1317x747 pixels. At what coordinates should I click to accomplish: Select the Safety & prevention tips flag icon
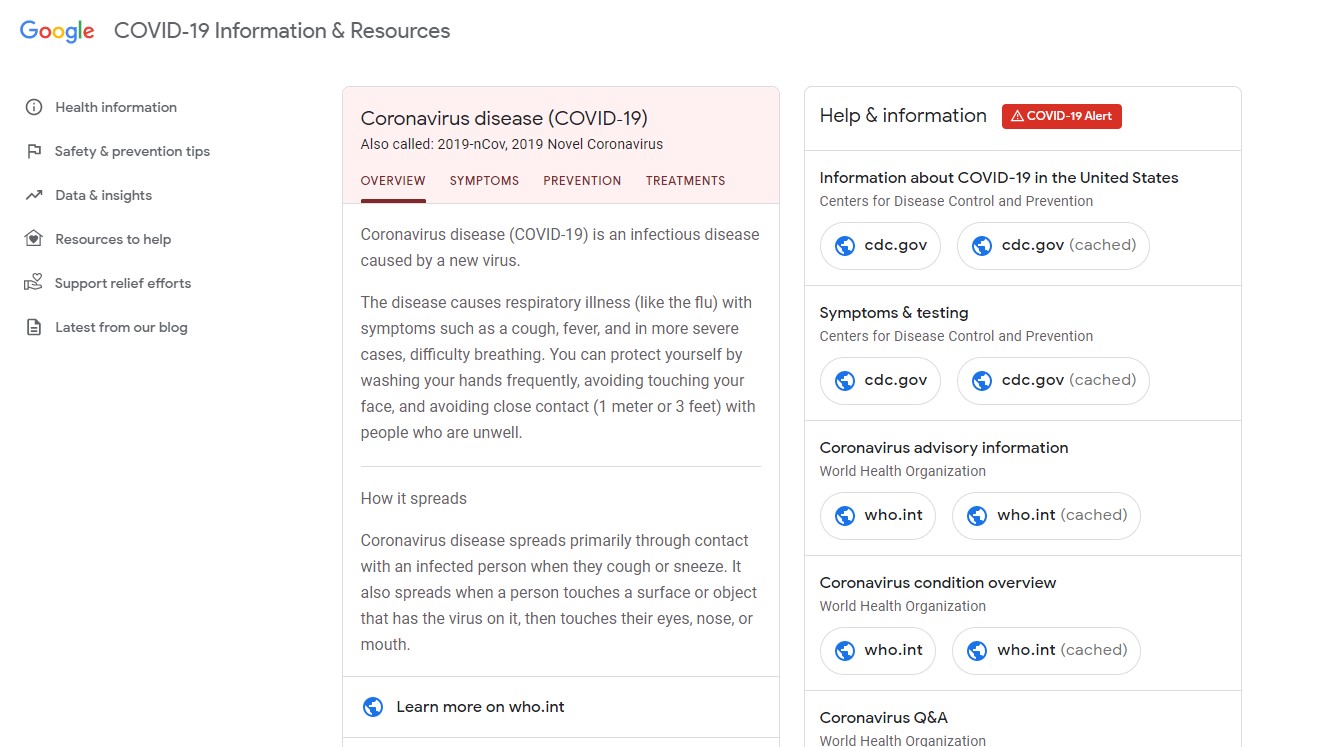(33, 151)
